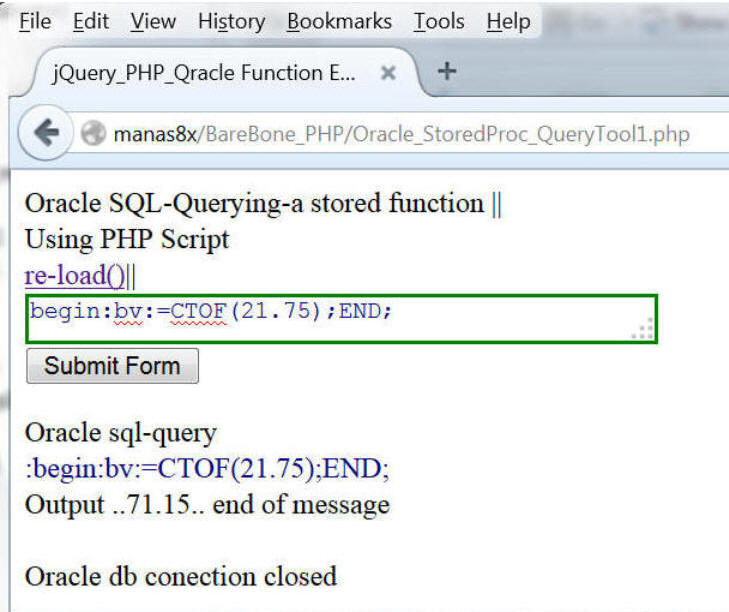
Task: Open the File menu
Action: point(35,21)
